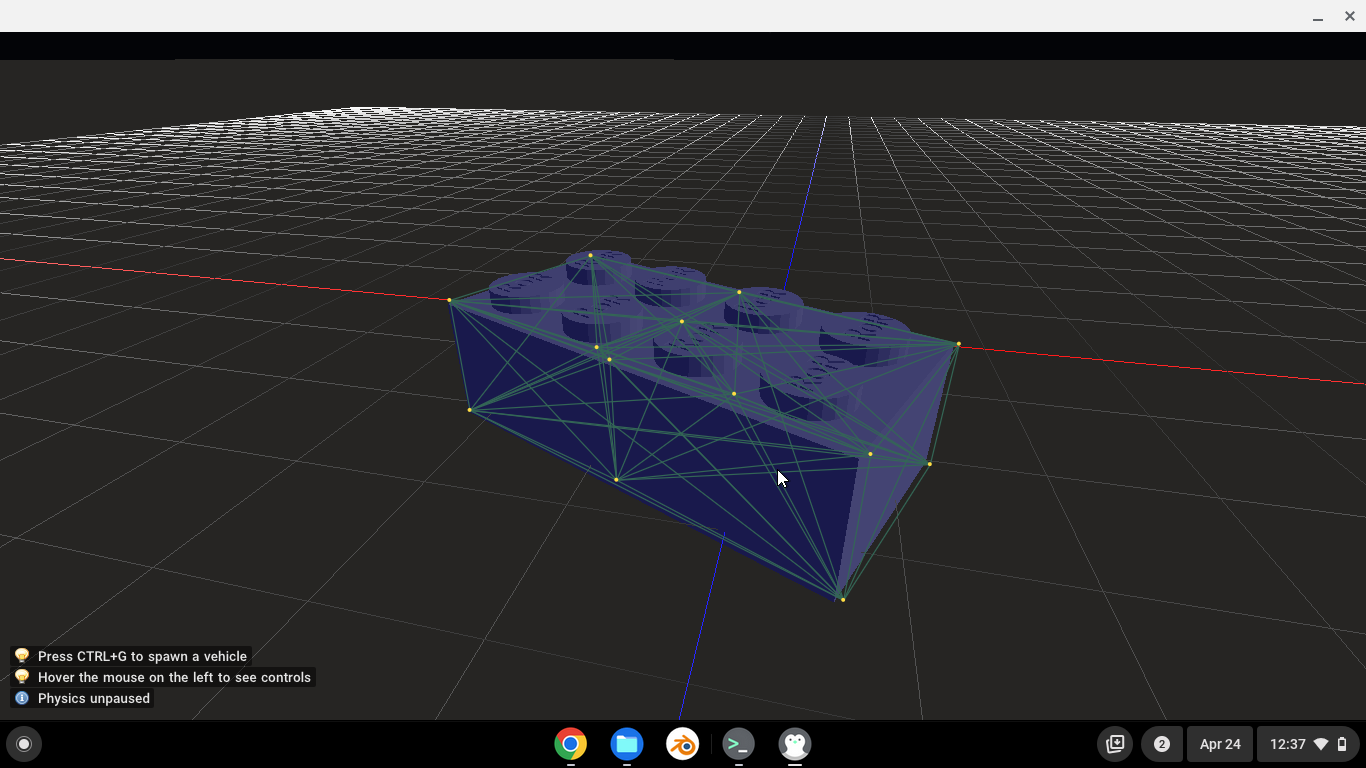Show the 2 pending notifications
This screenshot has width=1366, height=768.
click(1161, 744)
